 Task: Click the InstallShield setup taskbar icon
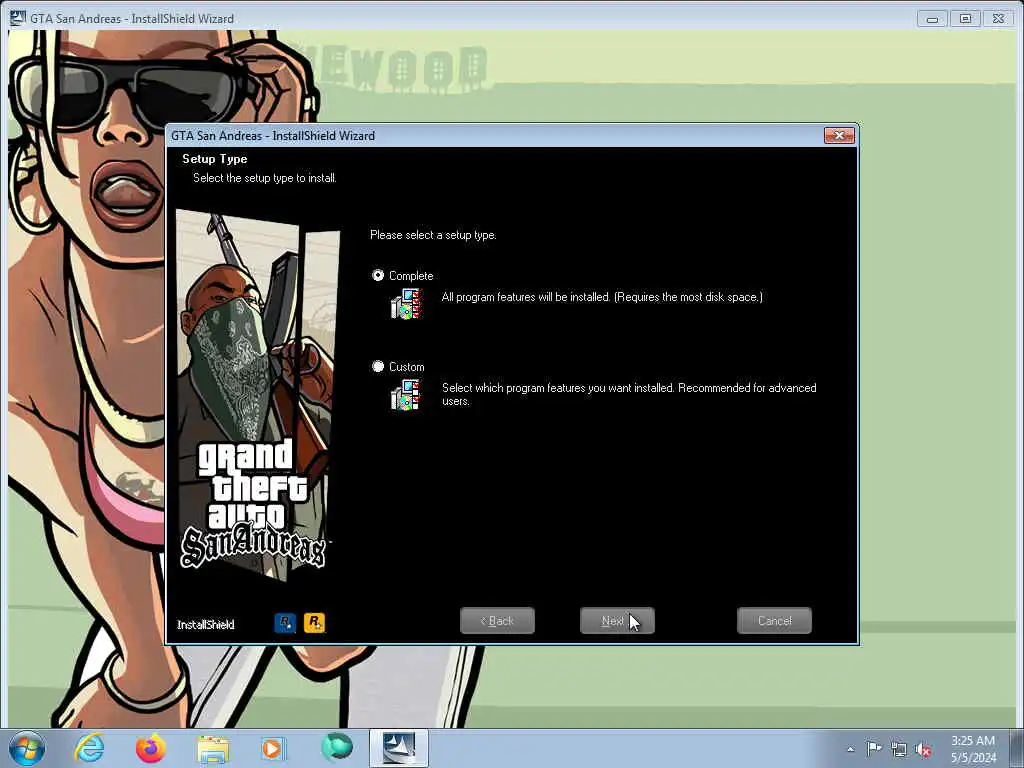coord(398,748)
